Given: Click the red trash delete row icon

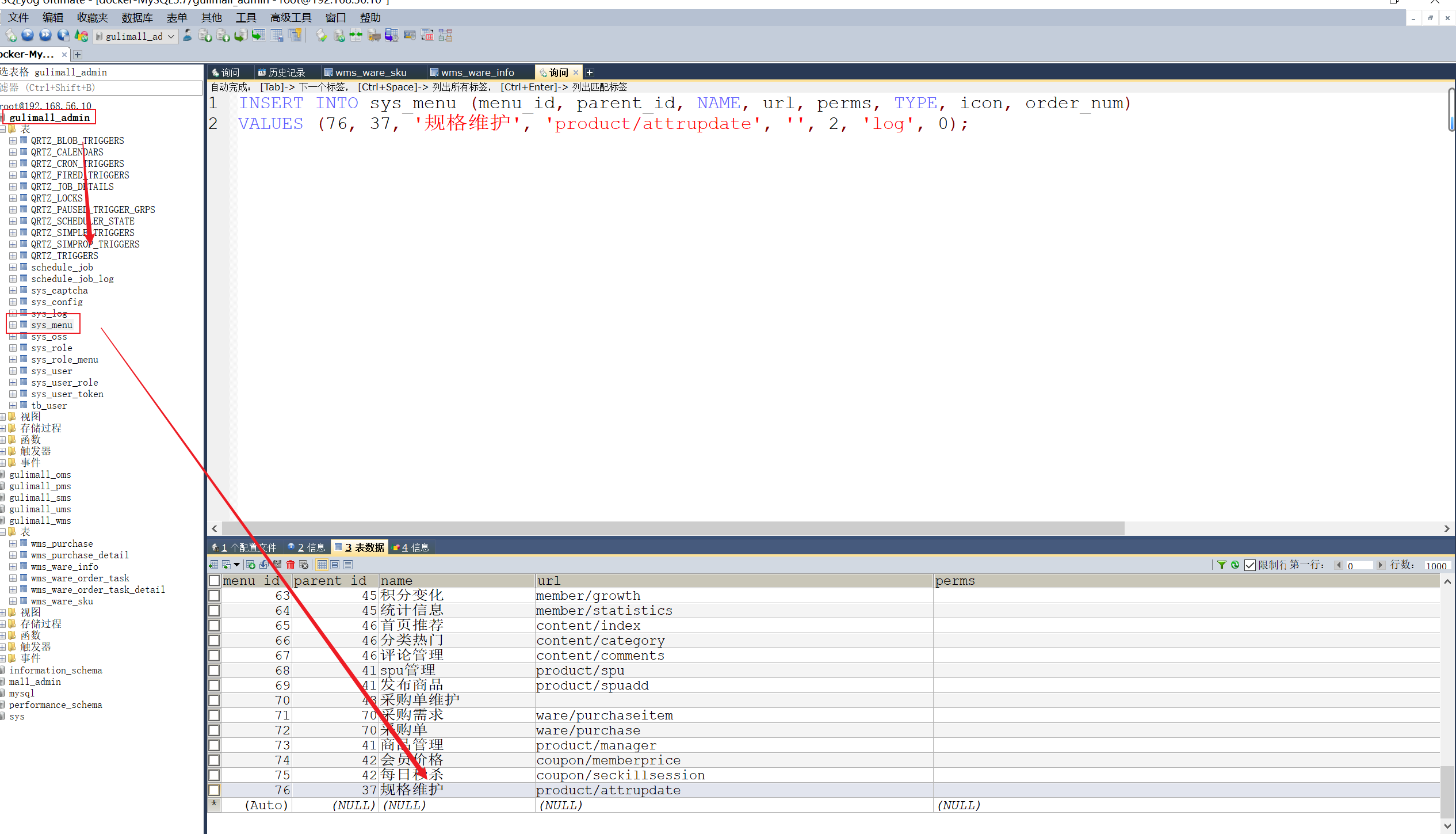Looking at the screenshot, I should coord(291,565).
